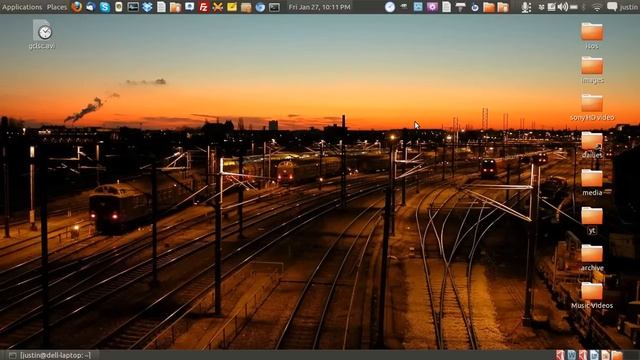Open the text document launcher in panel

click(x=161, y=7)
